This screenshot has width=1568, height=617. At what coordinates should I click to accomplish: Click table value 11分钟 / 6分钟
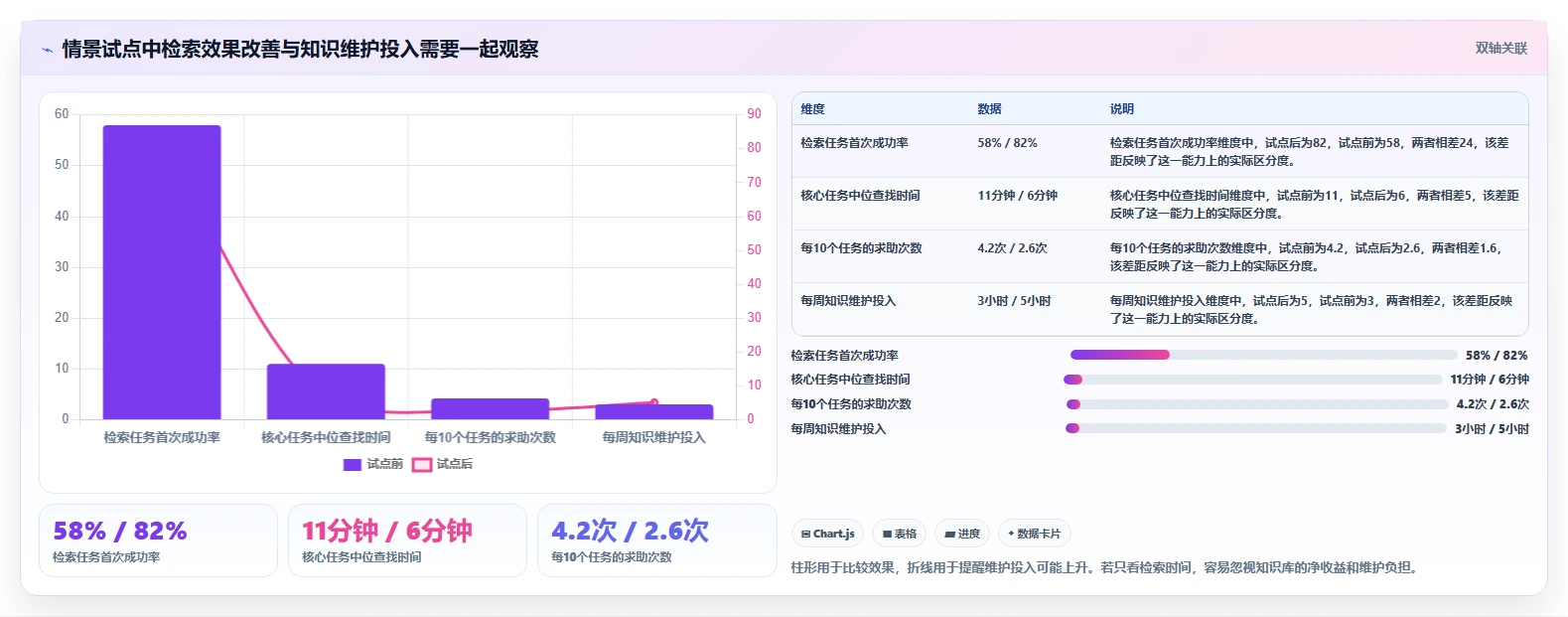(1017, 196)
